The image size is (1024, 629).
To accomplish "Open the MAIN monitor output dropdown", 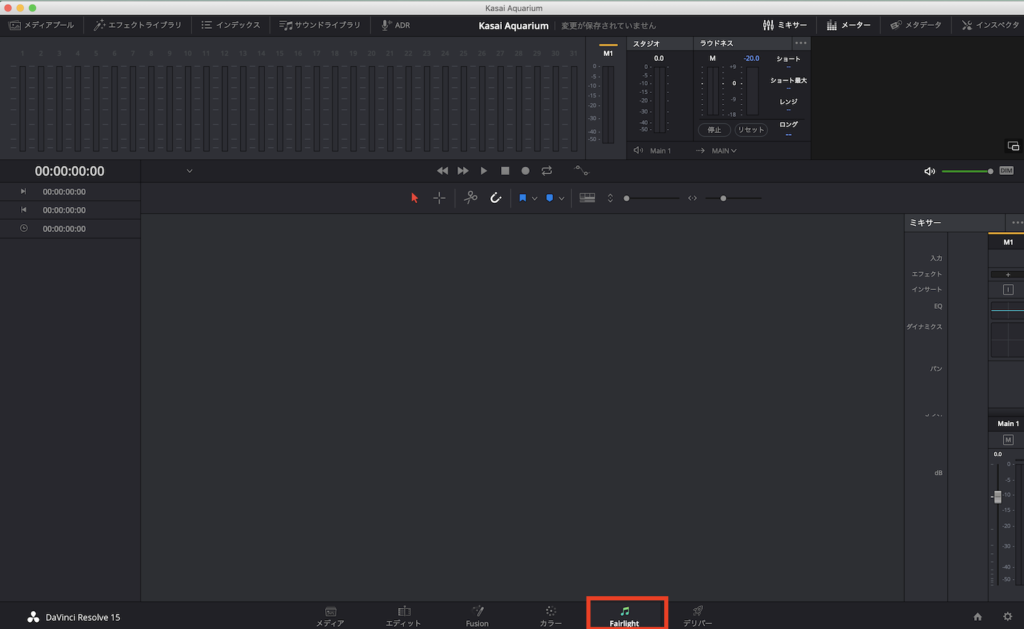I will (x=724, y=151).
